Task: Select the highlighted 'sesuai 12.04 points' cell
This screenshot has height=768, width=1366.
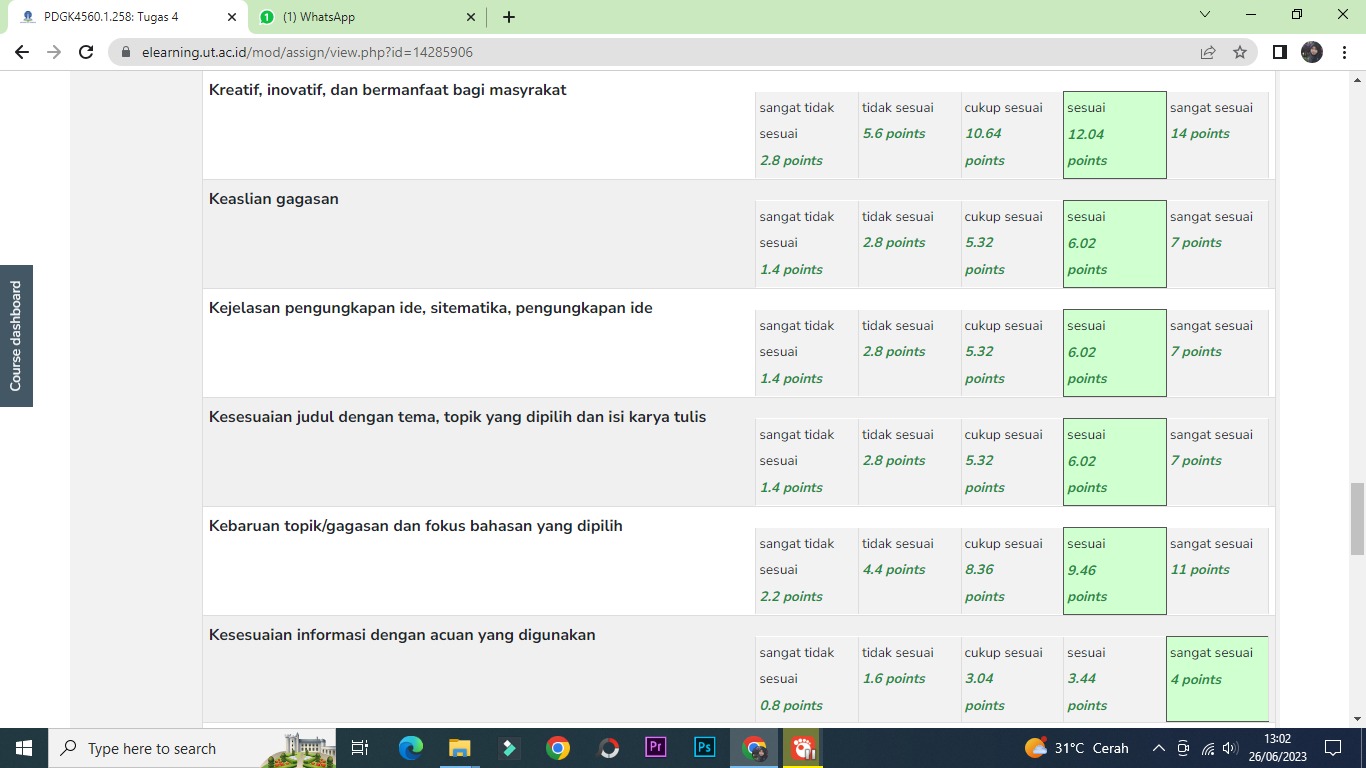Action: [x=1114, y=135]
